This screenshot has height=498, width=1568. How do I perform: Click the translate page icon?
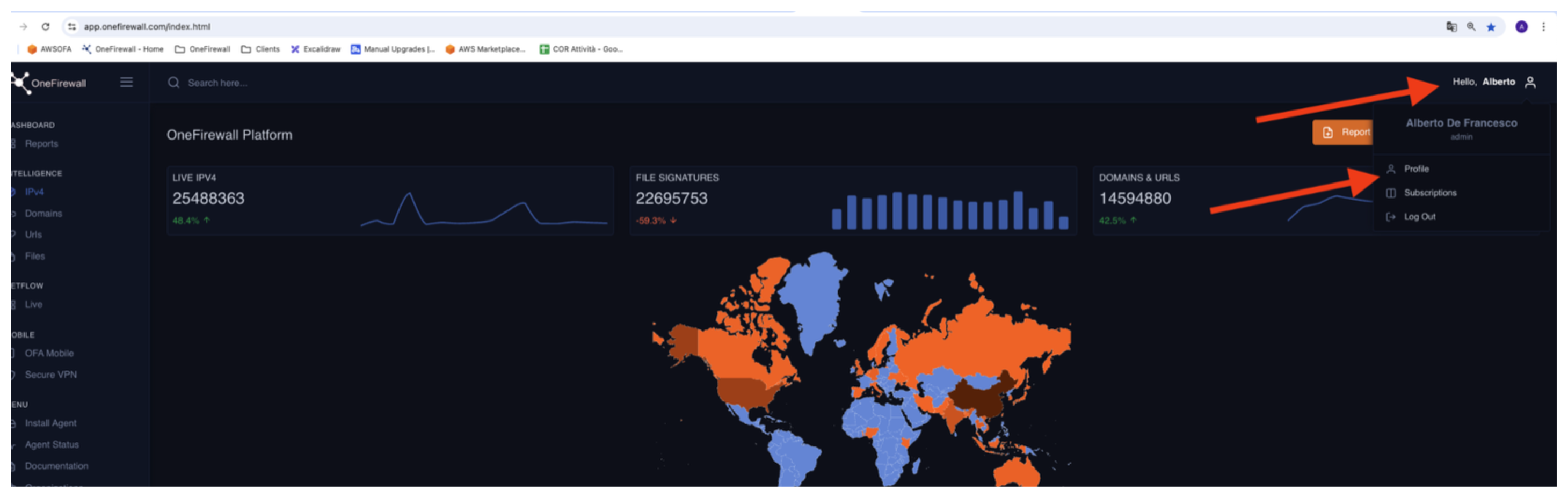(1451, 26)
